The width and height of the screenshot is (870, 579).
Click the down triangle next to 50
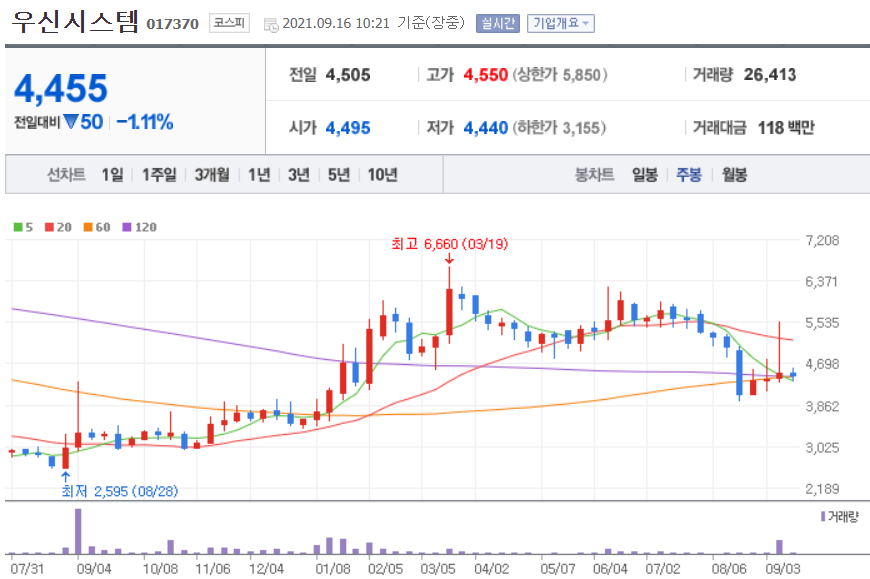(x=70, y=121)
